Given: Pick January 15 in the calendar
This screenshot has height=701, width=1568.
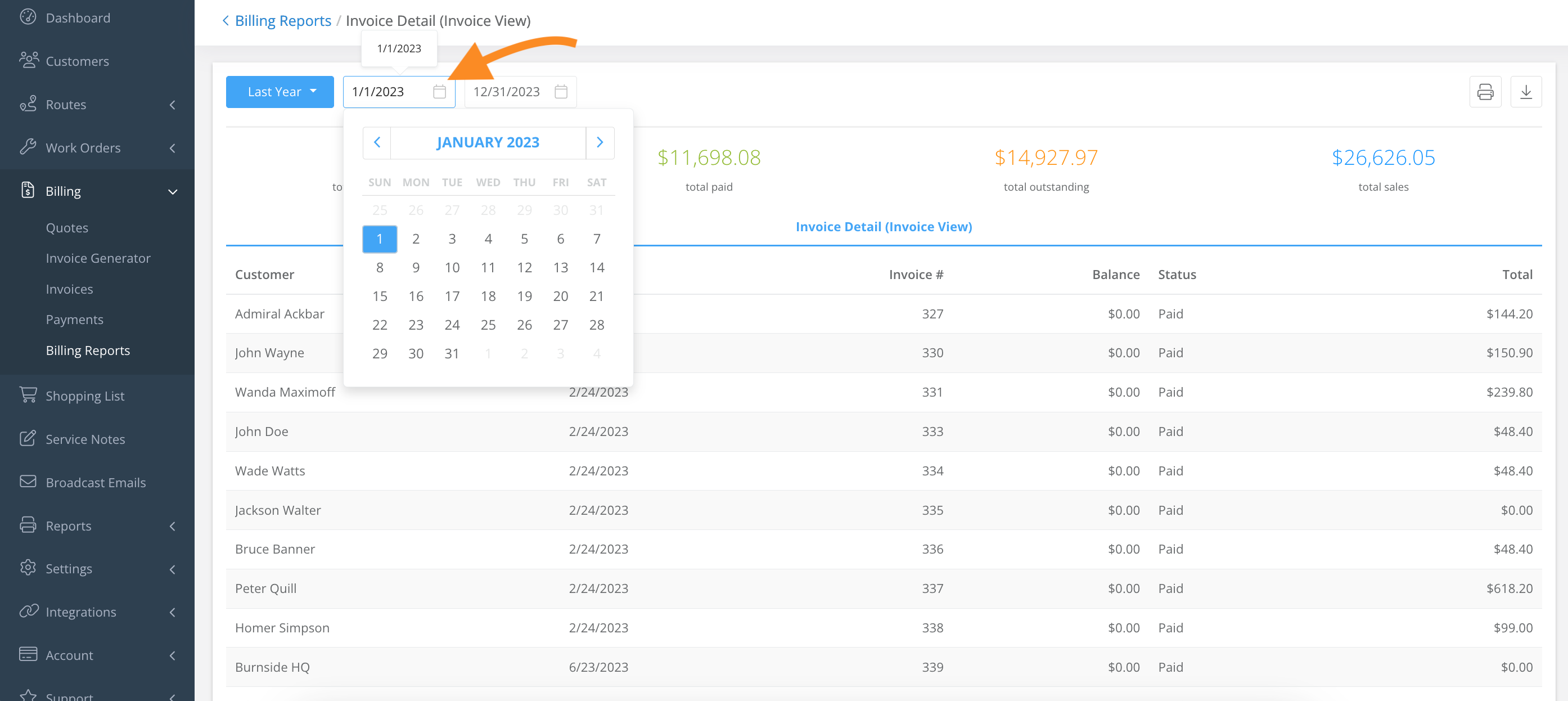Looking at the screenshot, I should click(x=380, y=296).
